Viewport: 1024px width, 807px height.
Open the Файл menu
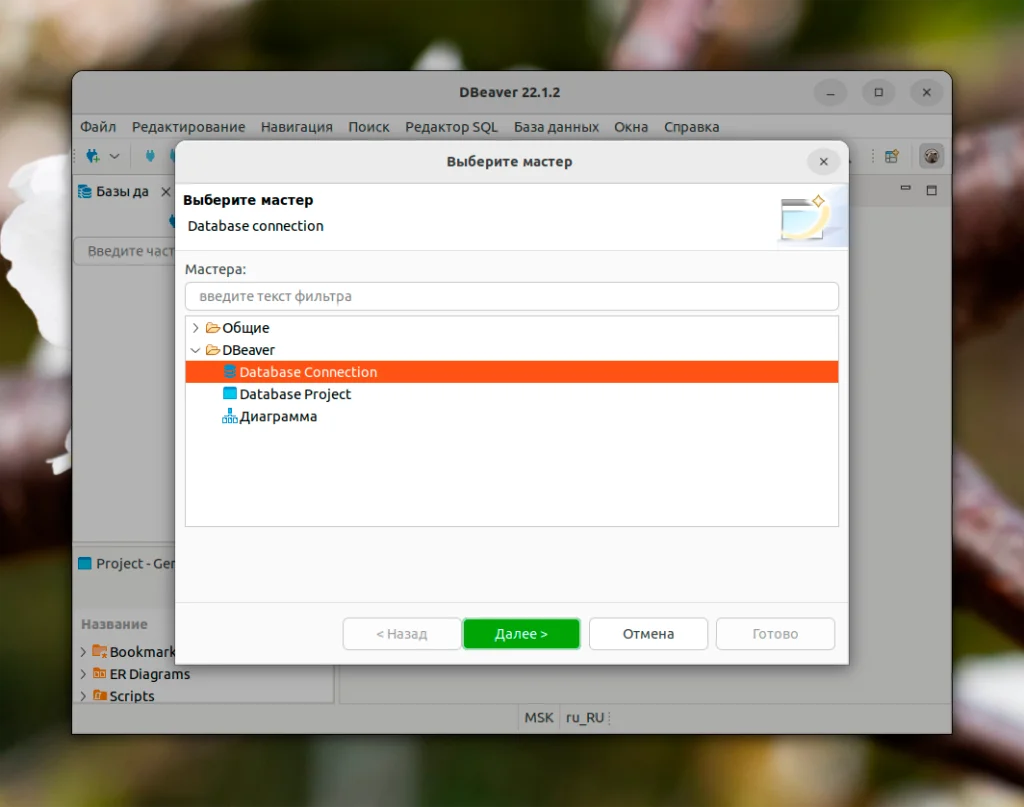coord(97,127)
